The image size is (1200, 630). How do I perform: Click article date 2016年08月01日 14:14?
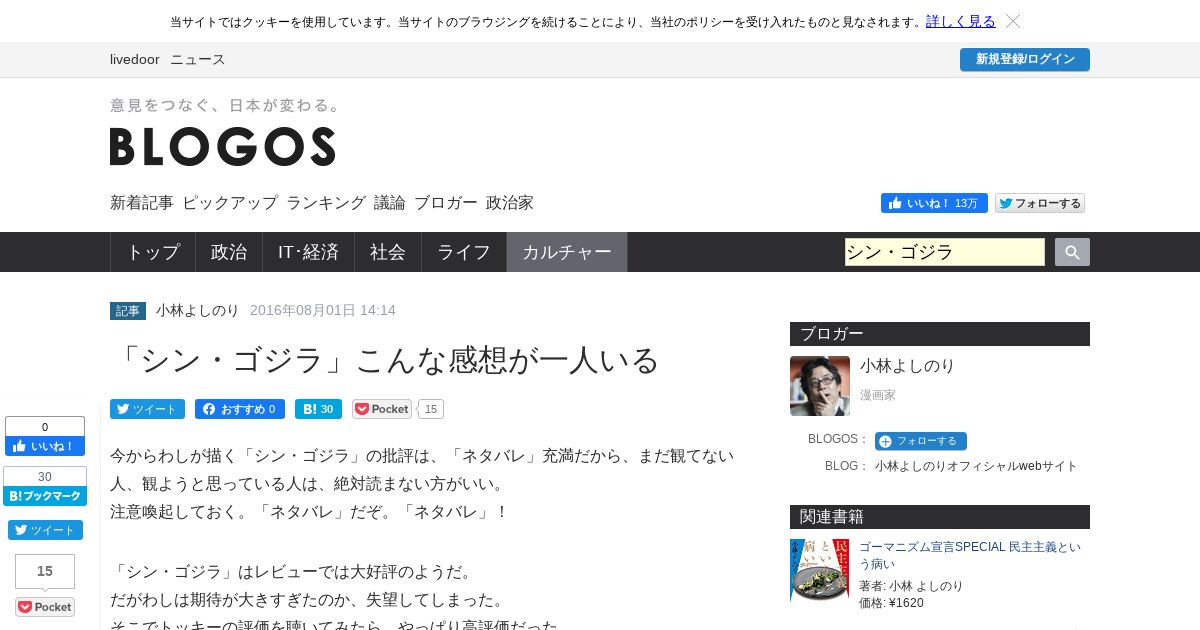click(x=323, y=310)
